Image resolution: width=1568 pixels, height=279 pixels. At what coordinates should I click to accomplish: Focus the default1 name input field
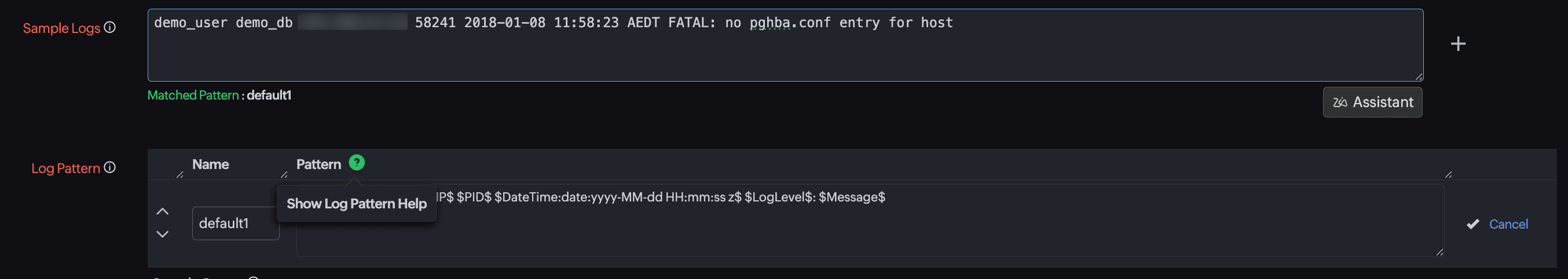[x=236, y=223]
